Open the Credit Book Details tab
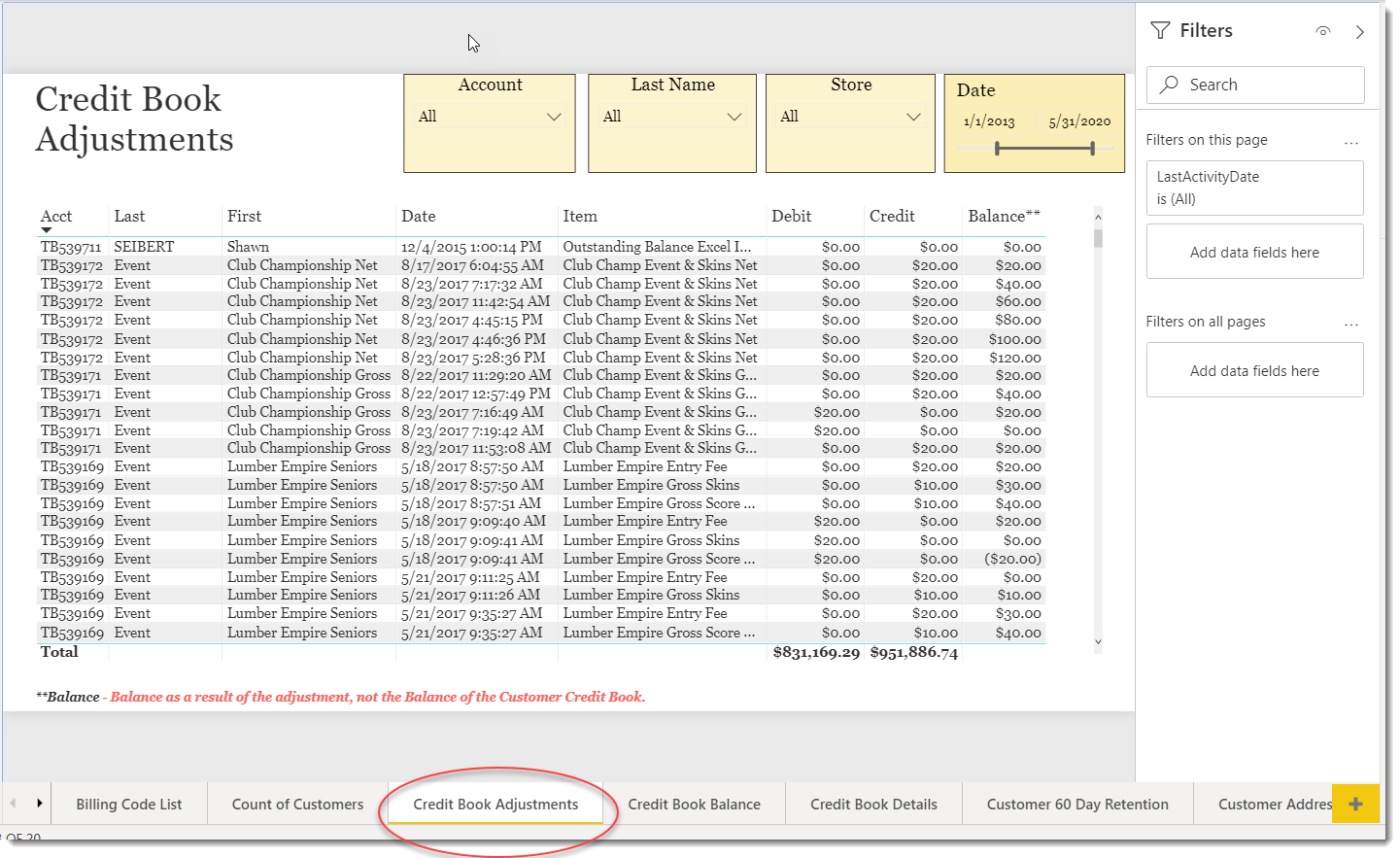The height and width of the screenshot is (858, 1400). pos(873,805)
